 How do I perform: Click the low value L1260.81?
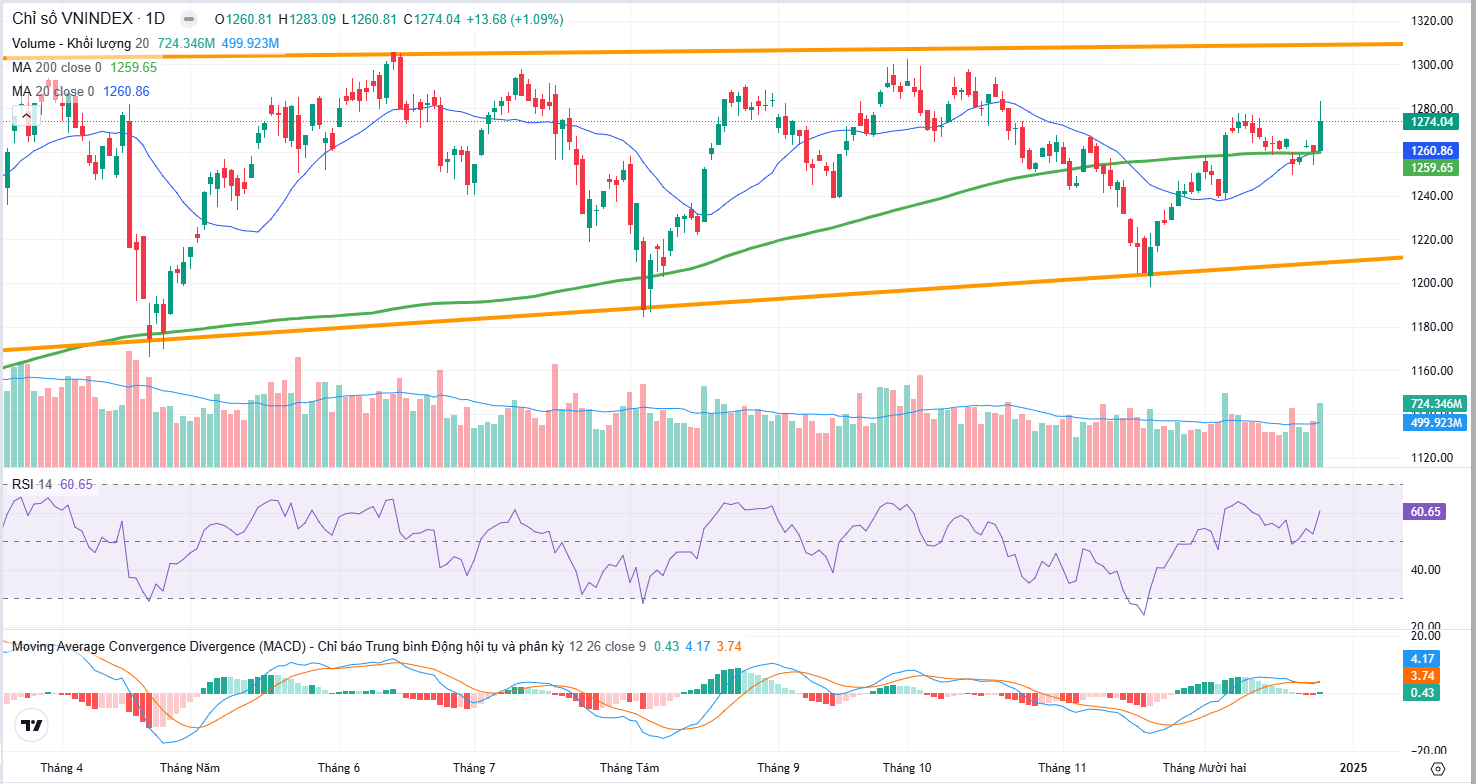coord(370,19)
